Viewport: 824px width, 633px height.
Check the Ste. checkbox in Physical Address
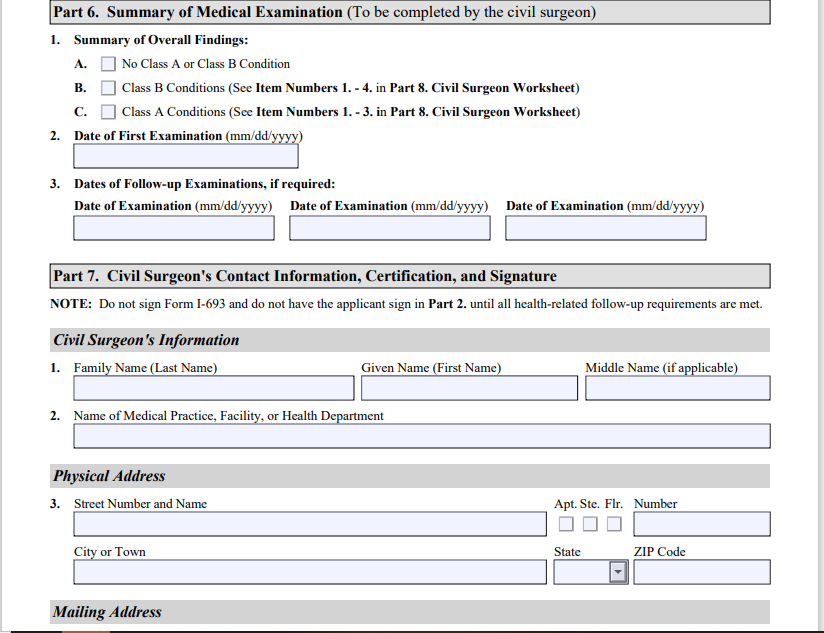(590, 524)
